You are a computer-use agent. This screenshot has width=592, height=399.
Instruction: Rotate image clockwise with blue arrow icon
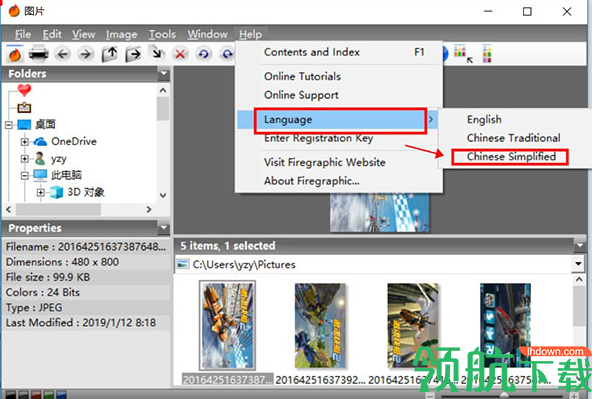tap(227, 54)
